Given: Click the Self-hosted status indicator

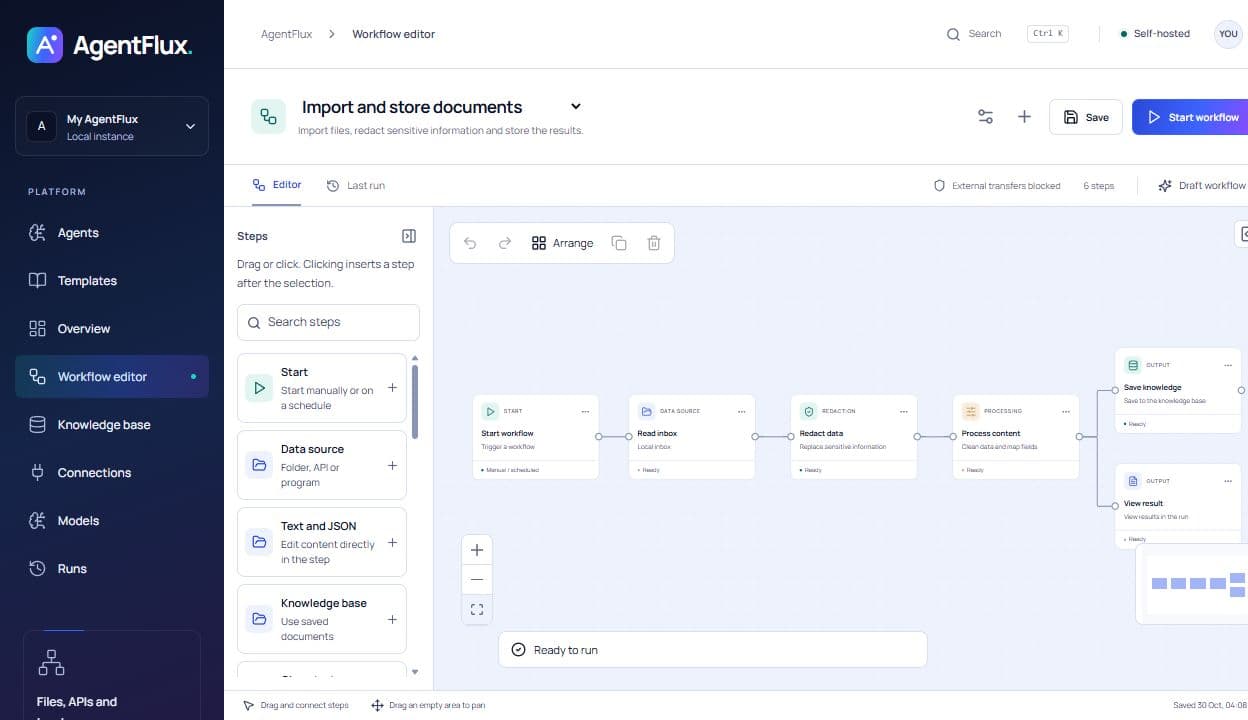Looking at the screenshot, I should click(1155, 34).
